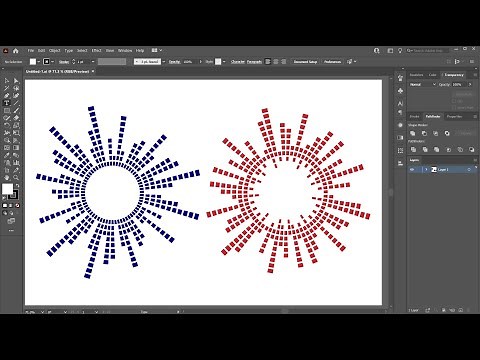The image size is (480, 360).
Task: Open the Object menu
Action: (x=54, y=51)
